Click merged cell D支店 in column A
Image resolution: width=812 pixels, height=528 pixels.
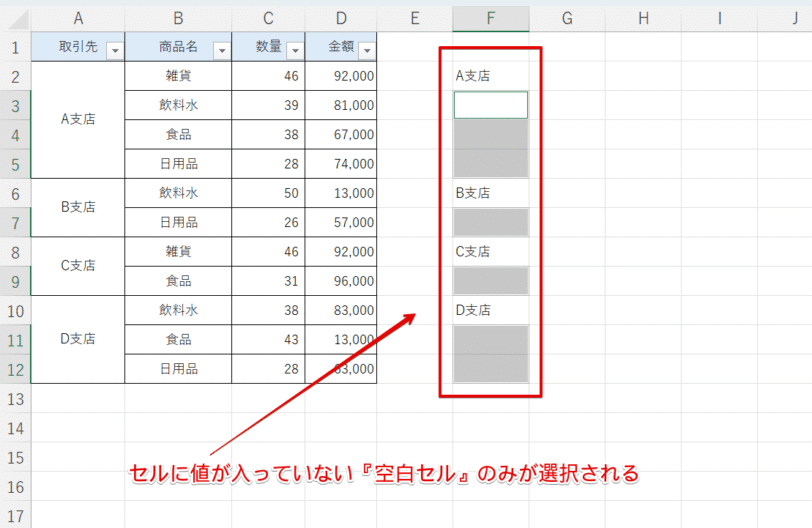tap(78, 340)
